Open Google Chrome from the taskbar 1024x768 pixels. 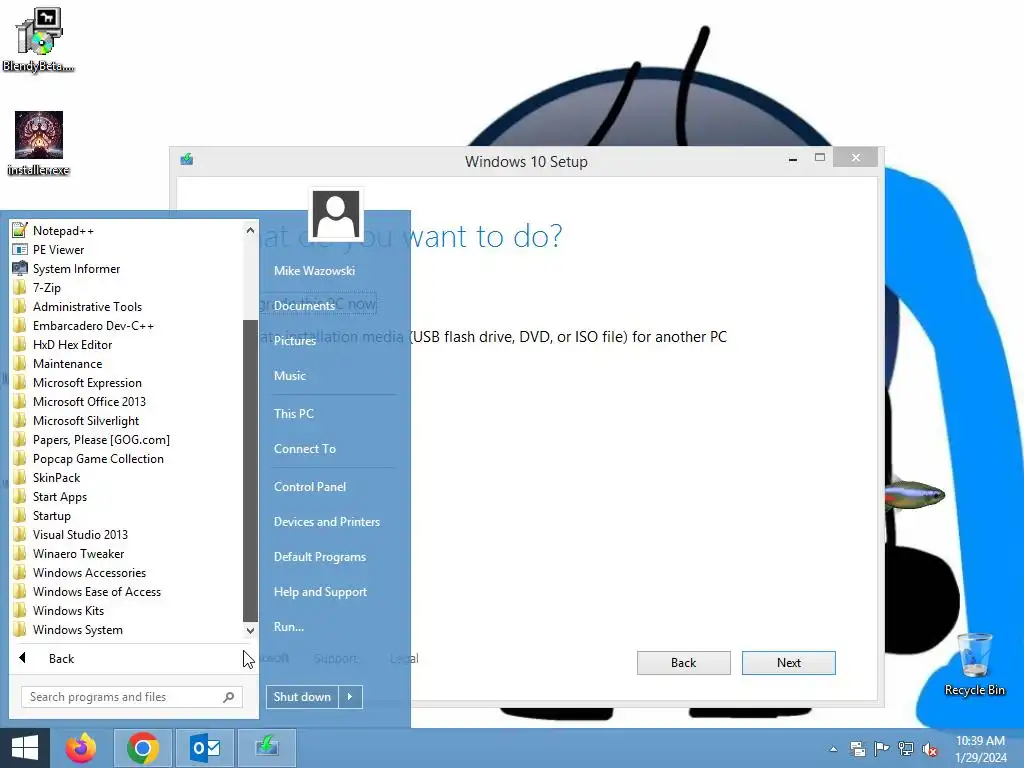click(143, 748)
